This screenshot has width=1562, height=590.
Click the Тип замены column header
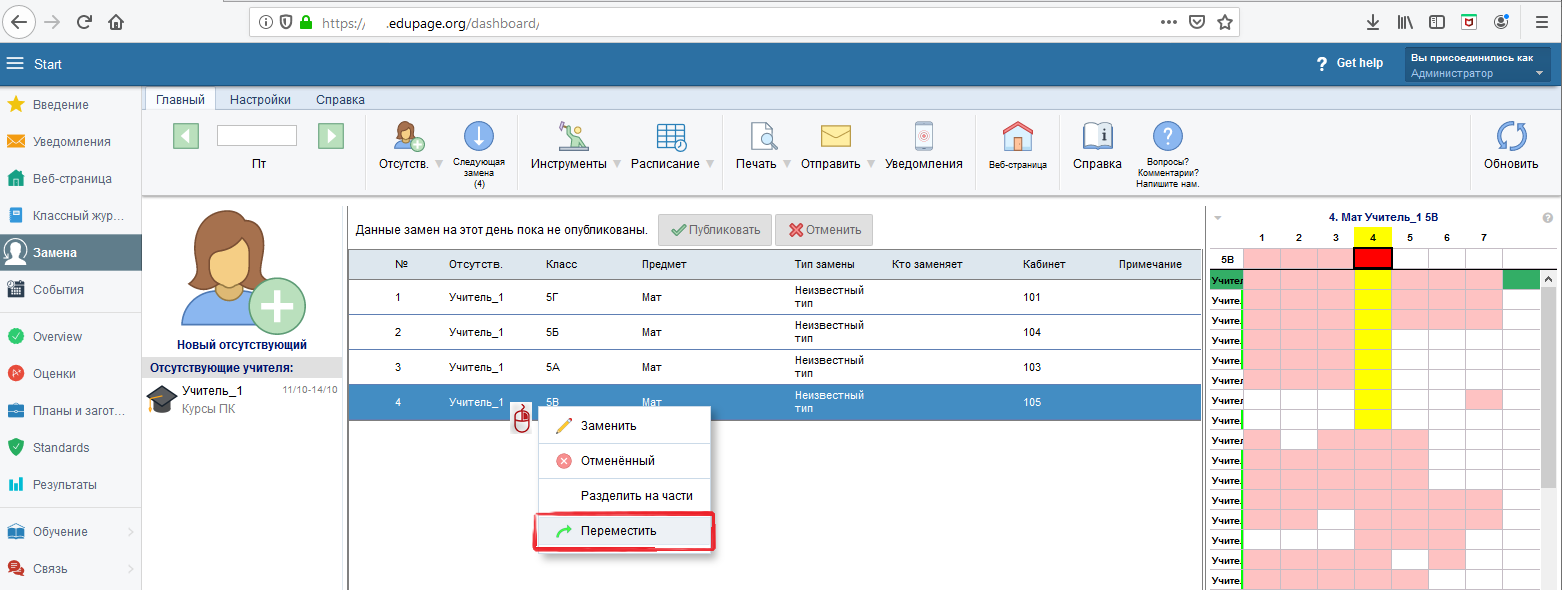[x=825, y=265]
